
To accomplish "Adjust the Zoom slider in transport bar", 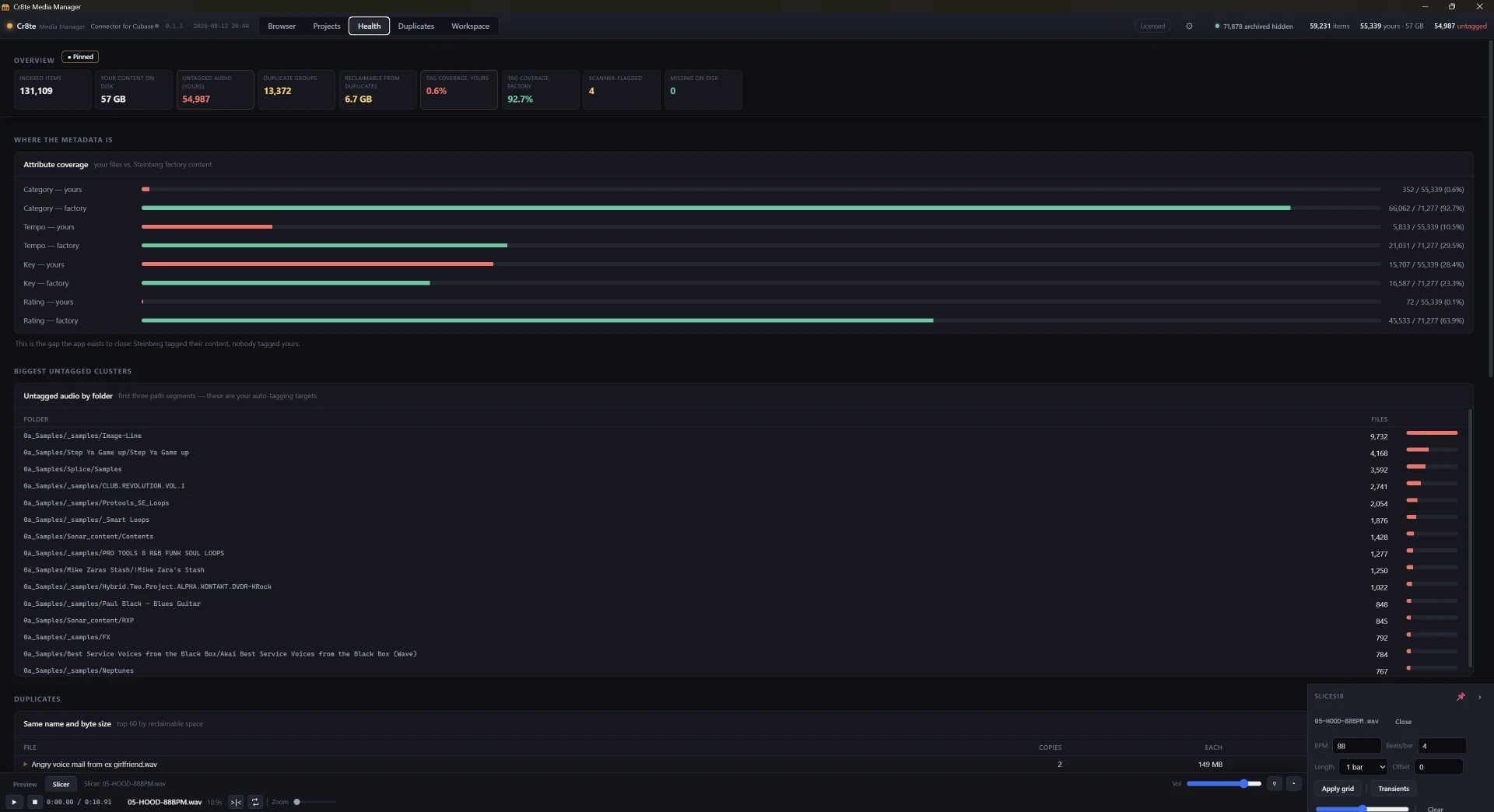I will 315,802.
